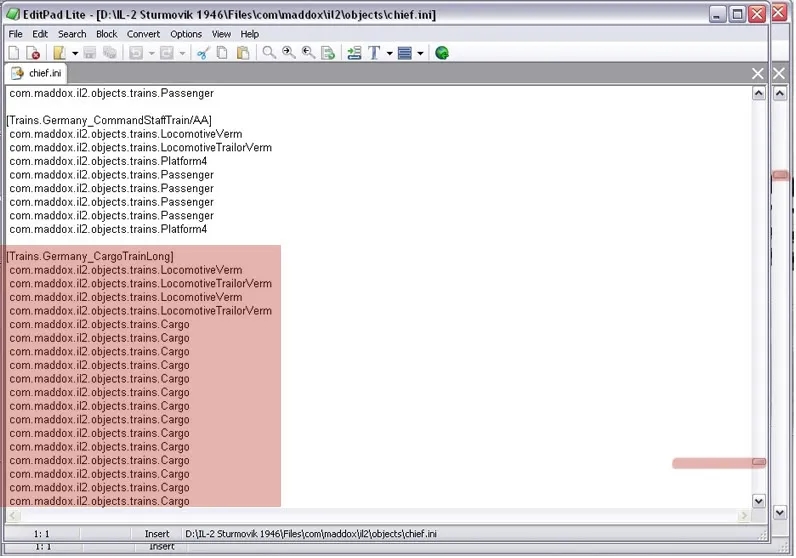Click the Undo toolbar icon
This screenshot has height=558, width=796.
[136, 53]
